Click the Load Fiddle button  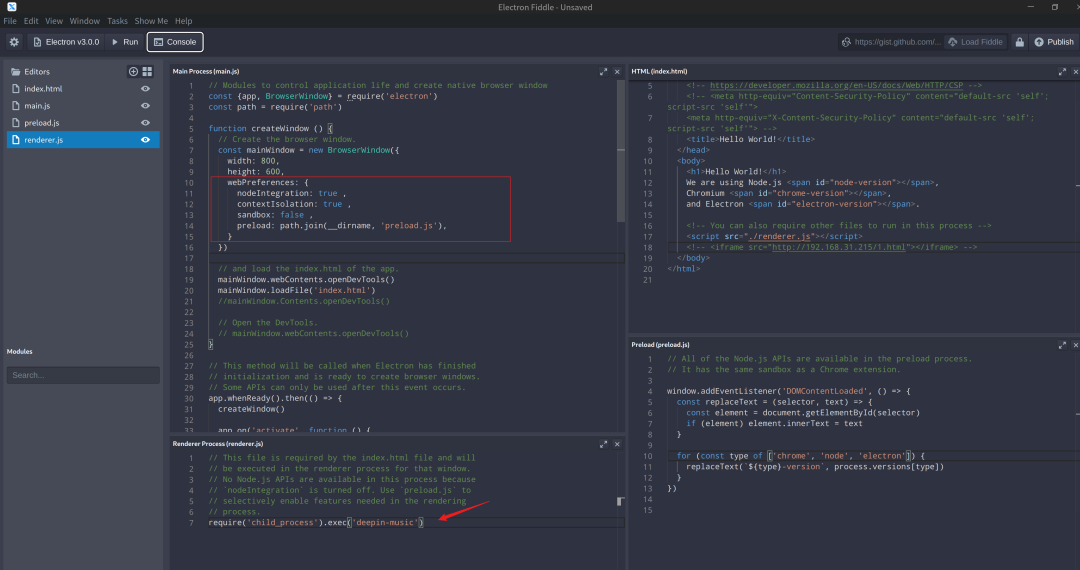coord(975,42)
